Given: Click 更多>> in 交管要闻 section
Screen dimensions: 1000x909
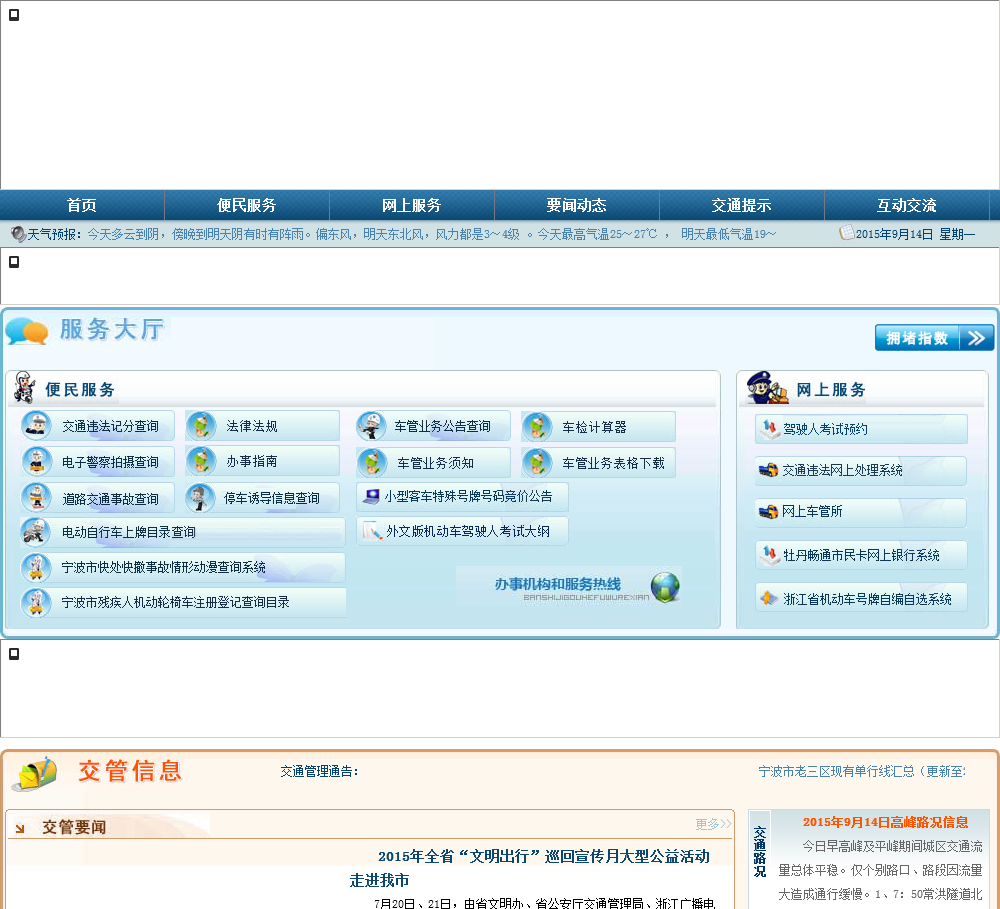Looking at the screenshot, I should pyautogui.click(x=713, y=824).
